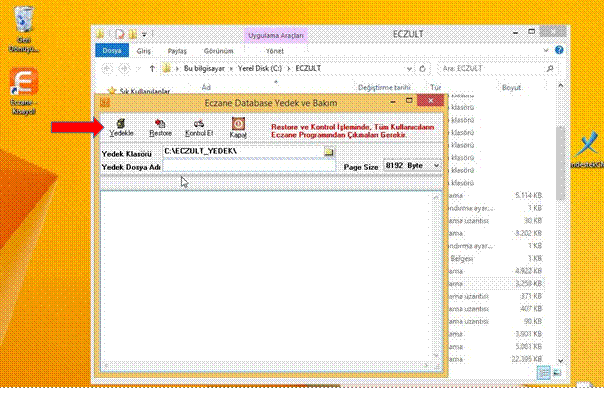Click the Explorer up-arrow navigation icon

(151, 68)
